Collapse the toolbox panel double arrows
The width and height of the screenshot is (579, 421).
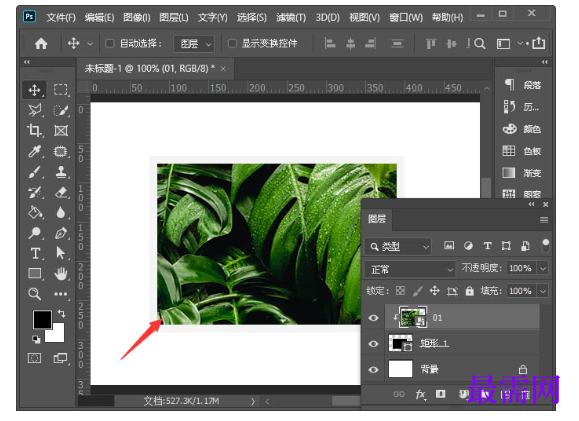[x=27, y=62]
